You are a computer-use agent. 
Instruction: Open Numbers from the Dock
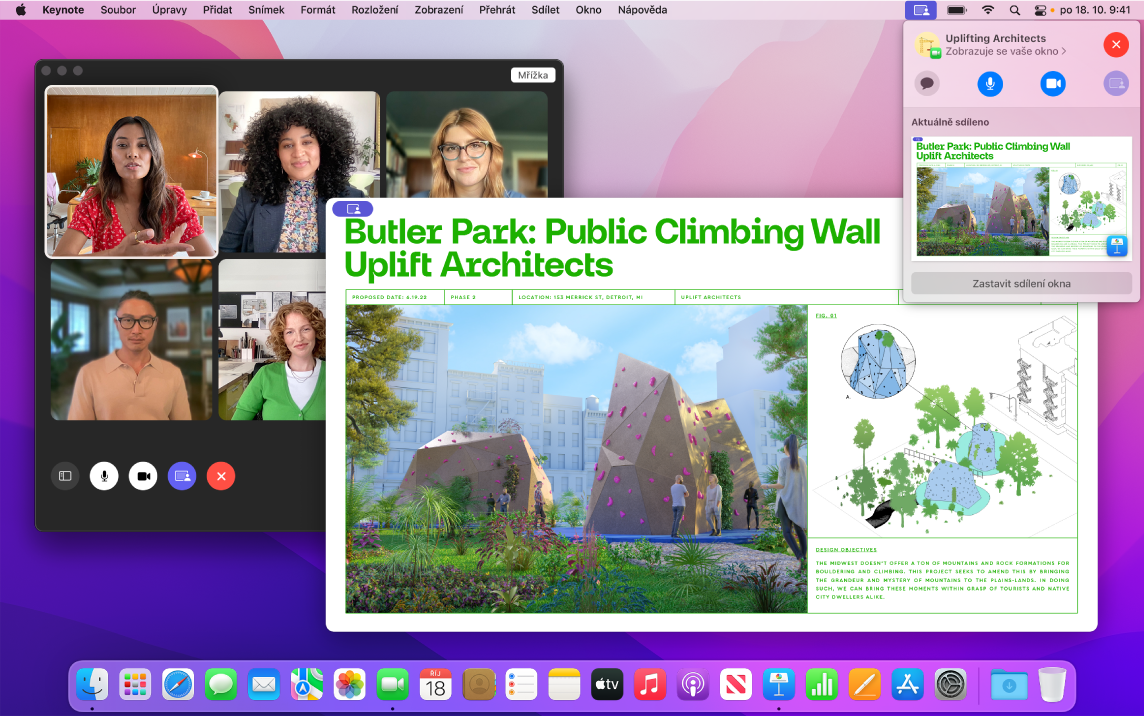822,685
